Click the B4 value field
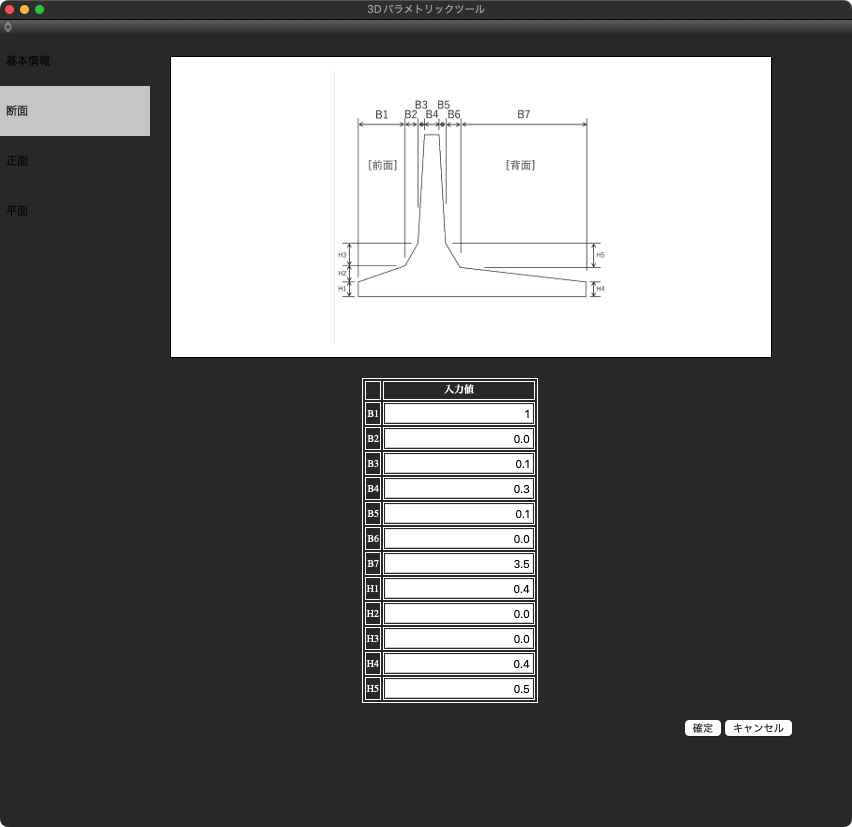 pos(458,489)
